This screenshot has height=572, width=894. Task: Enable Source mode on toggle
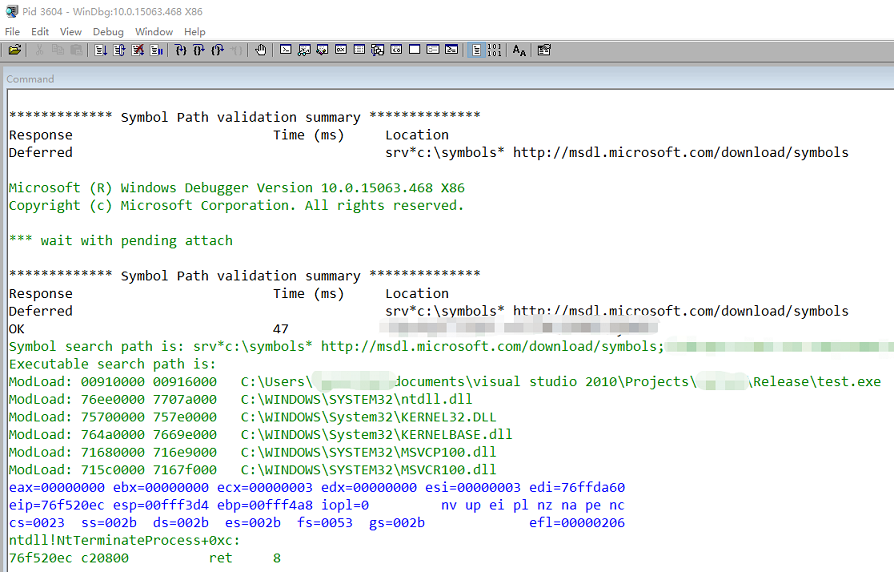point(476,50)
